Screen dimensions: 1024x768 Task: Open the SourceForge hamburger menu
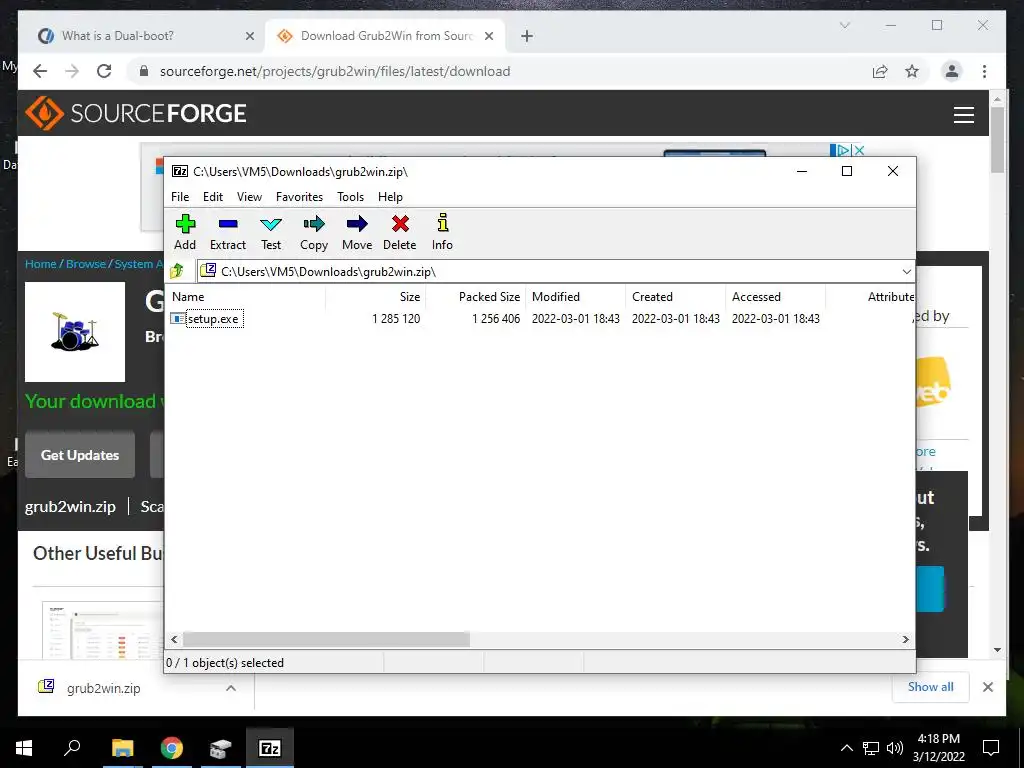[963, 114]
